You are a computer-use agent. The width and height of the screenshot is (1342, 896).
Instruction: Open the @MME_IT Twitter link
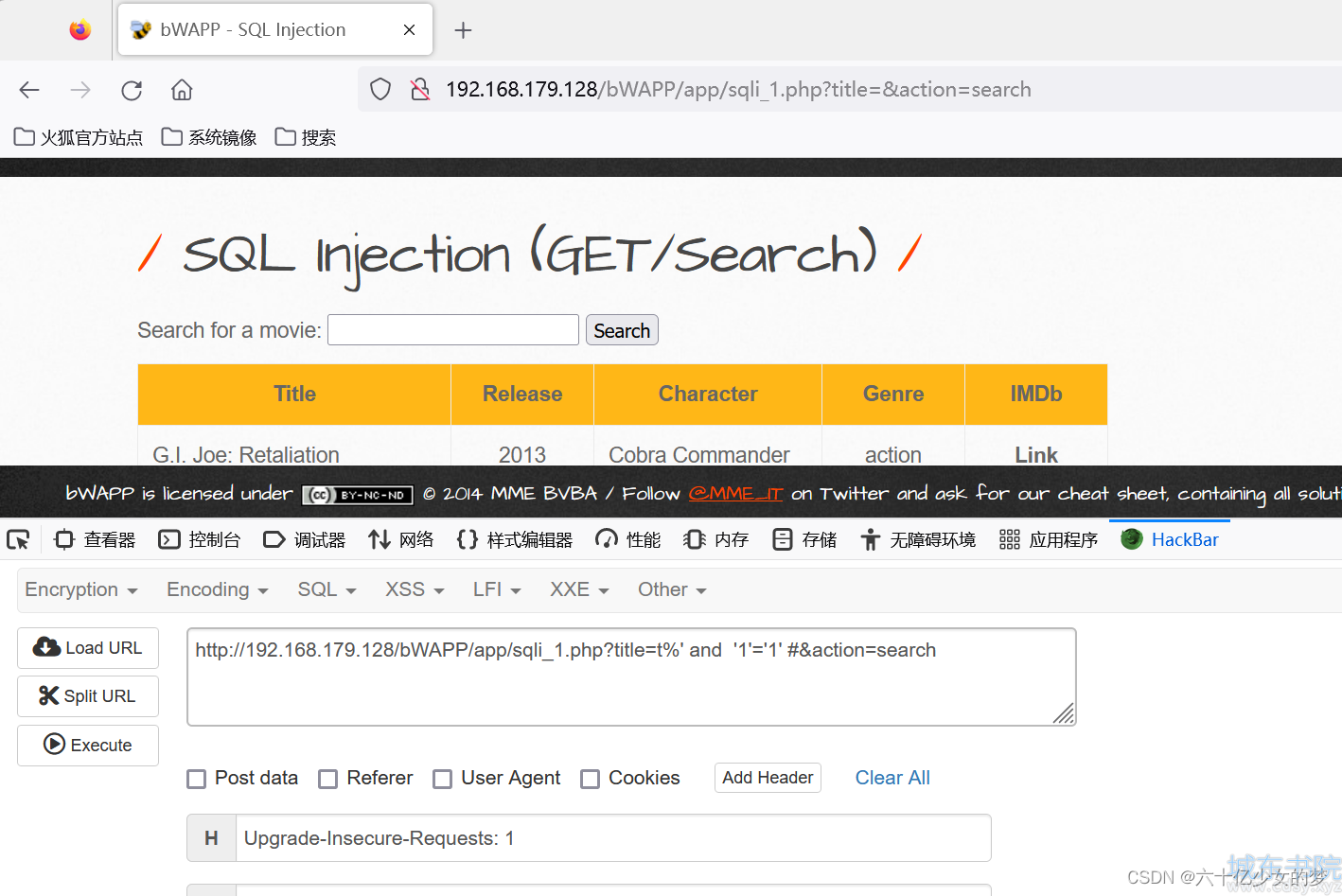tap(736, 494)
